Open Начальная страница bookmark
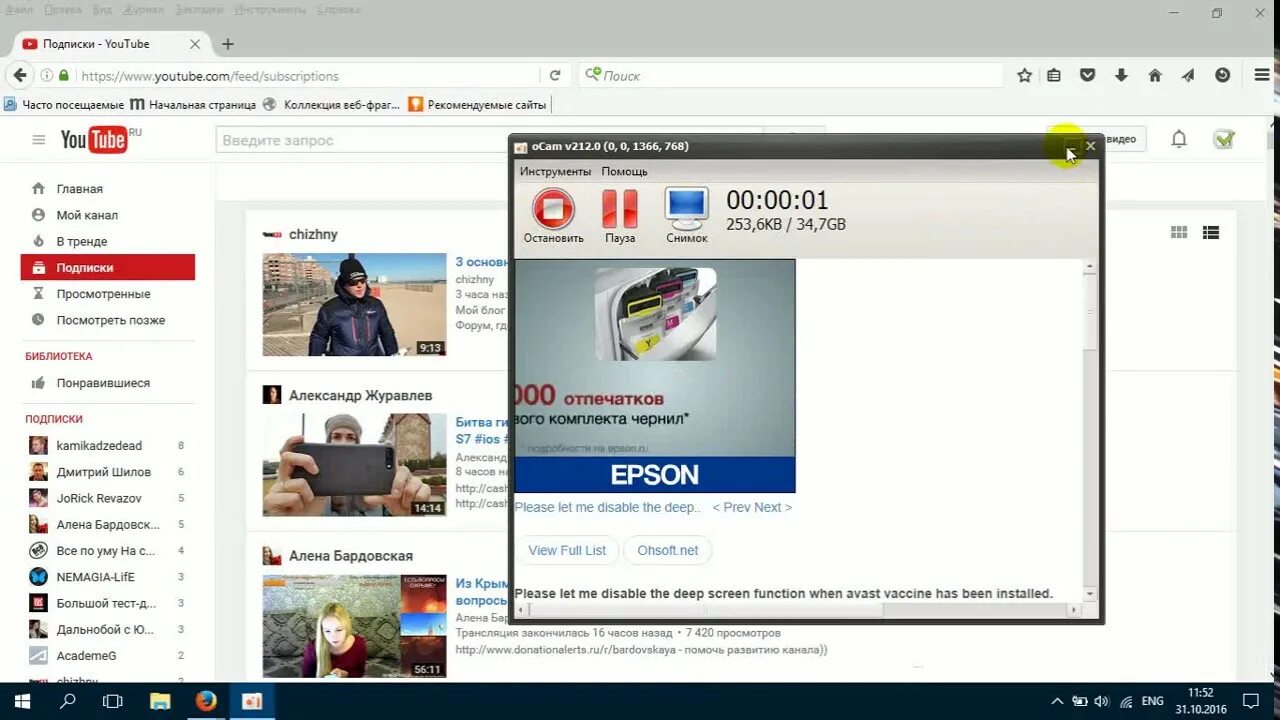Viewport: 1280px width, 720px height. point(194,104)
